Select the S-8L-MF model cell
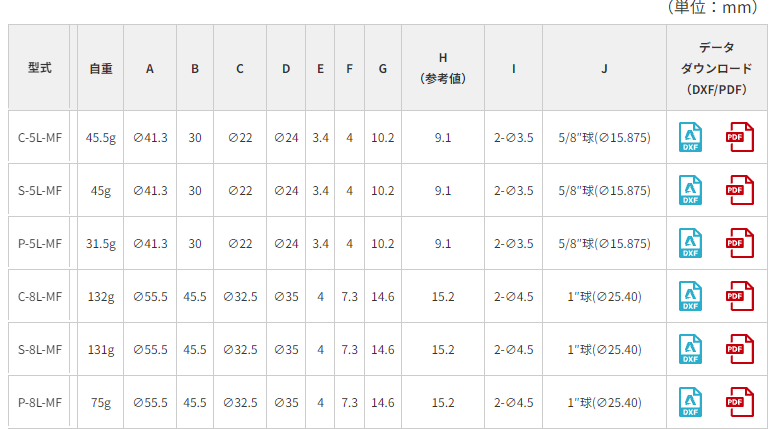 click(39, 350)
